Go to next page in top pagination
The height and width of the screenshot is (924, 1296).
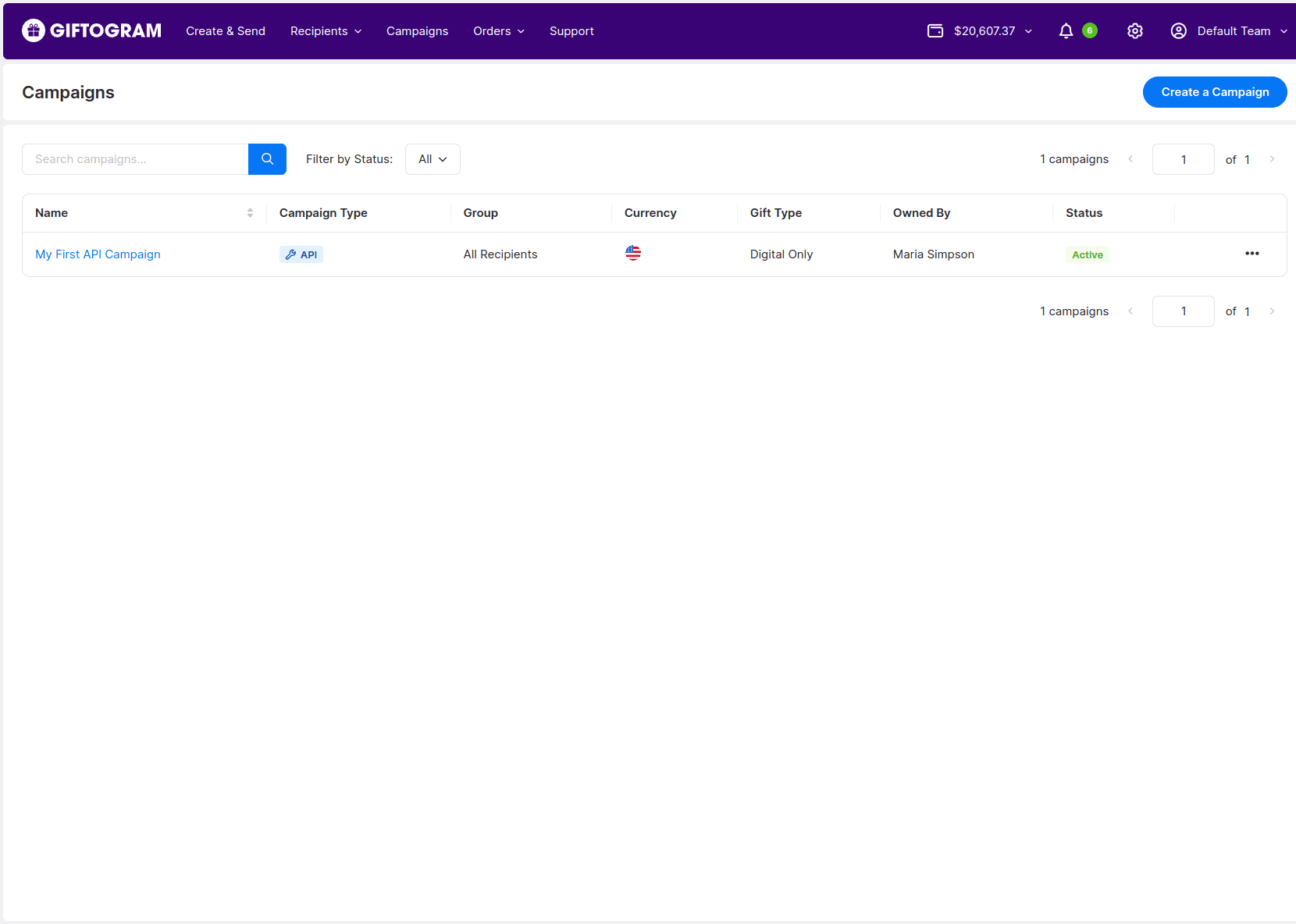coord(1272,159)
